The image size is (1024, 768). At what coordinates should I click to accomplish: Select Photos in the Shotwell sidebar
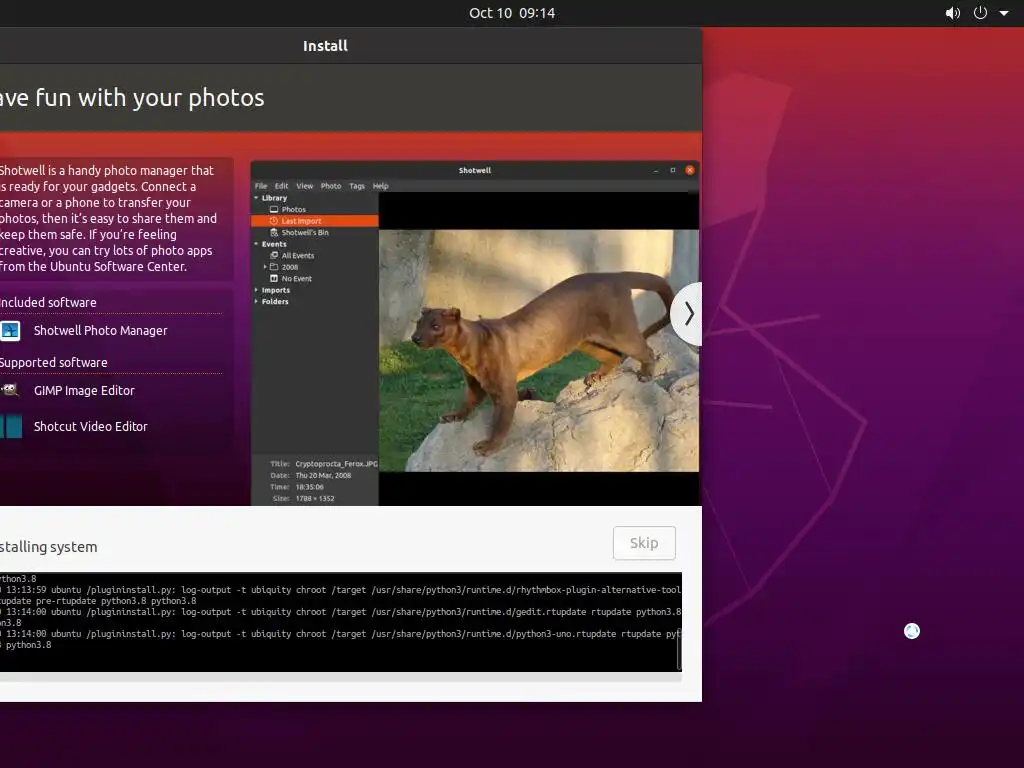coord(294,210)
